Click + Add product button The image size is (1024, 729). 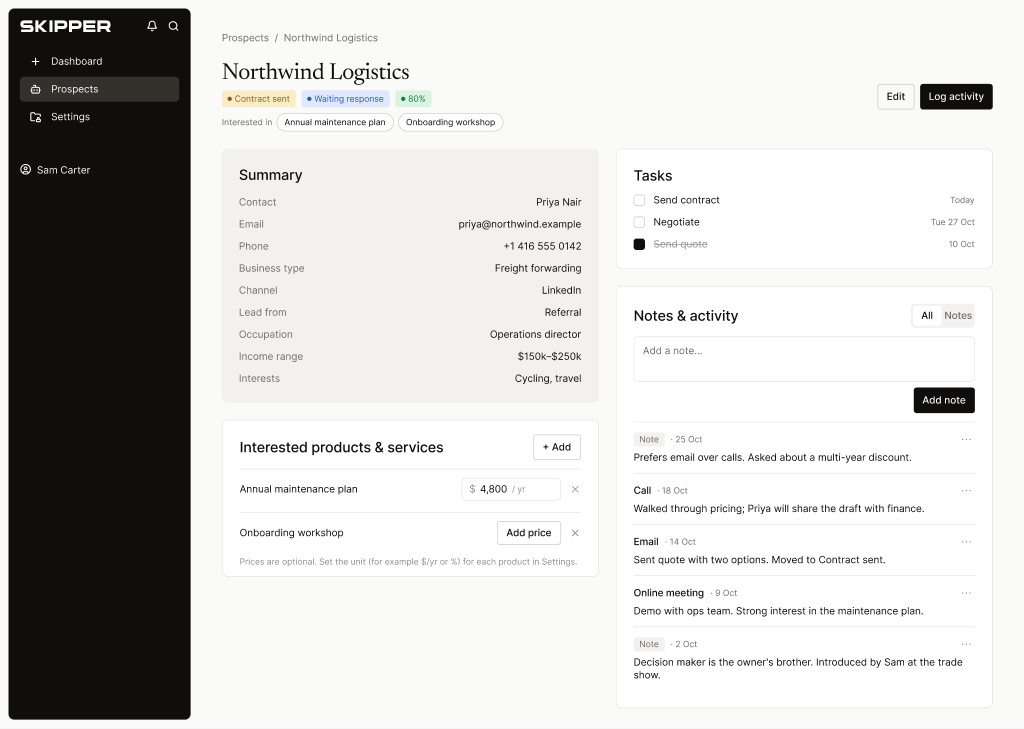click(556, 447)
